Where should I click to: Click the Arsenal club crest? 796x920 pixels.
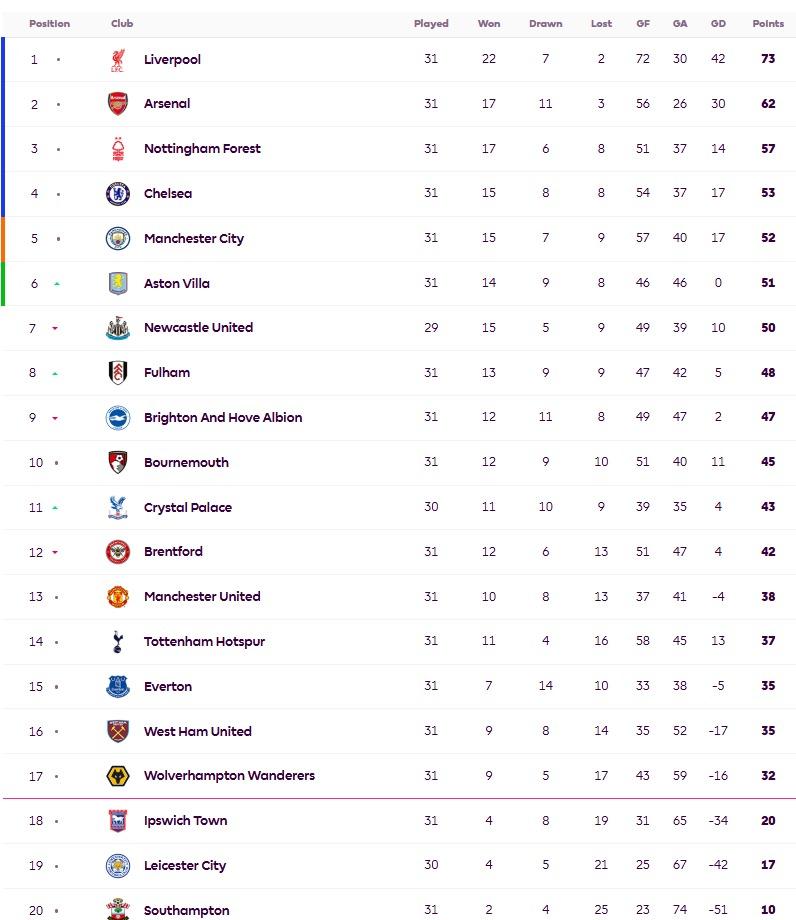pyautogui.click(x=118, y=104)
